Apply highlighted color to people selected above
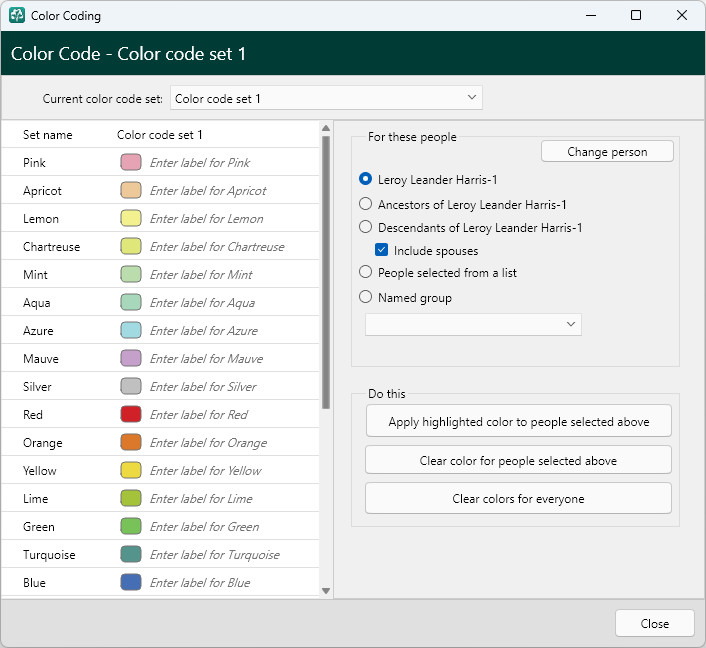706x648 pixels. (x=518, y=421)
